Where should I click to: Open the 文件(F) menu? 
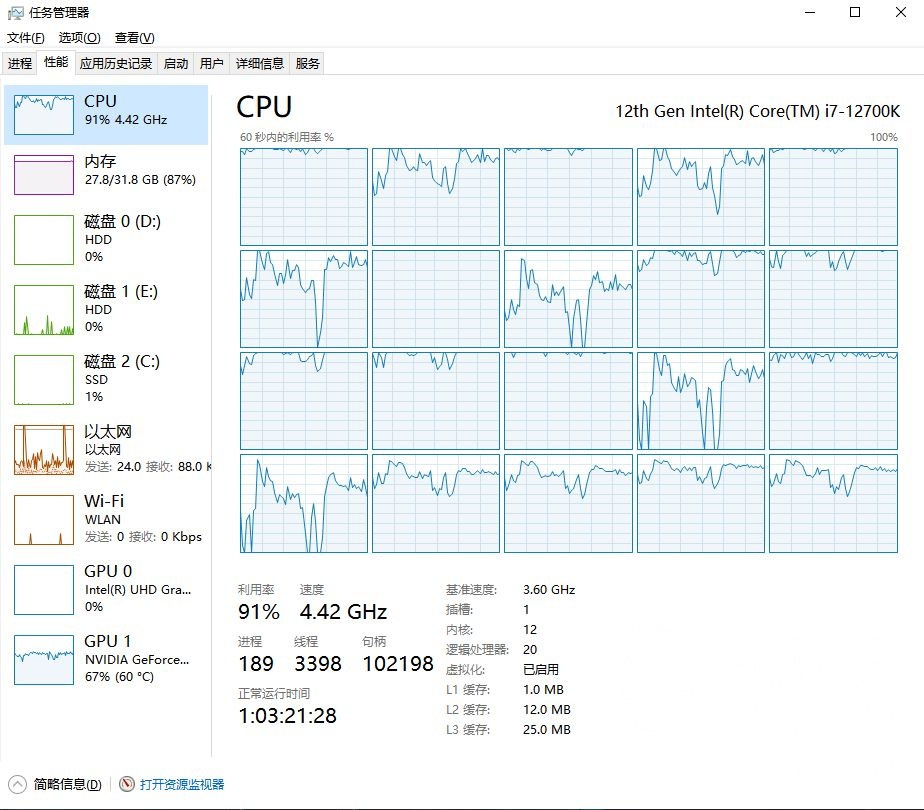click(x=25, y=38)
